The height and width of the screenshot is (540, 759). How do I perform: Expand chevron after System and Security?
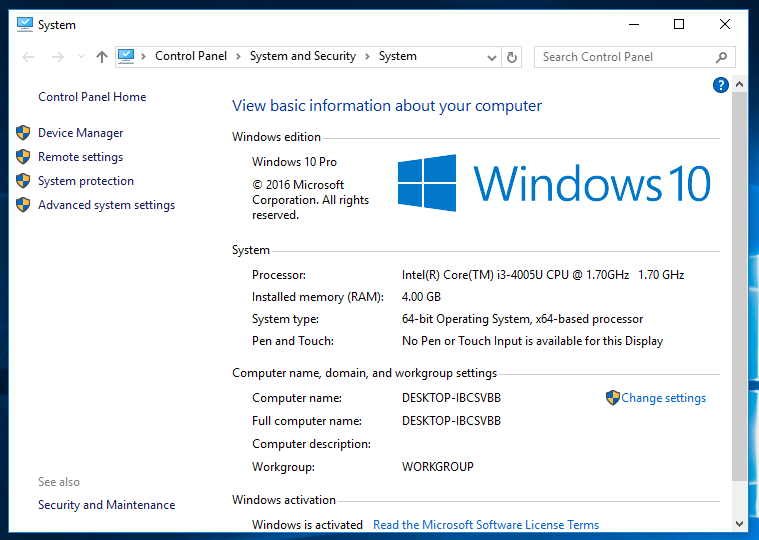coord(367,57)
